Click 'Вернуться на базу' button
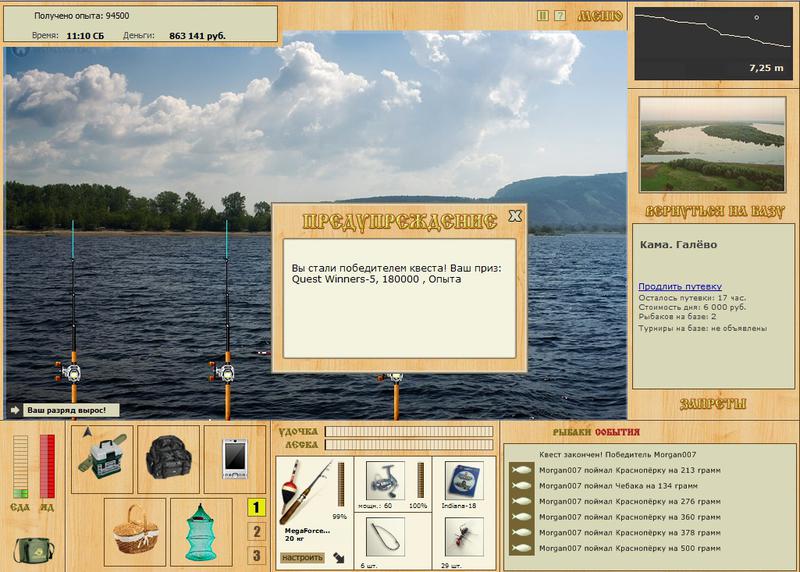800x572 pixels. pos(714,211)
